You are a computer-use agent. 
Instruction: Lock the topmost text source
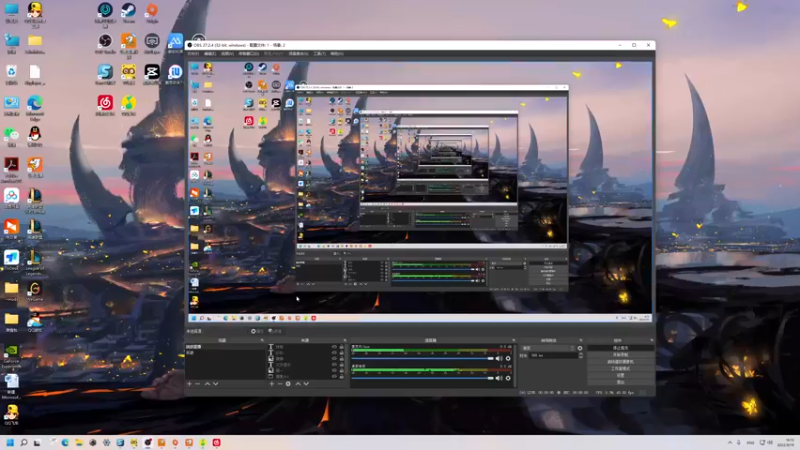click(x=342, y=347)
